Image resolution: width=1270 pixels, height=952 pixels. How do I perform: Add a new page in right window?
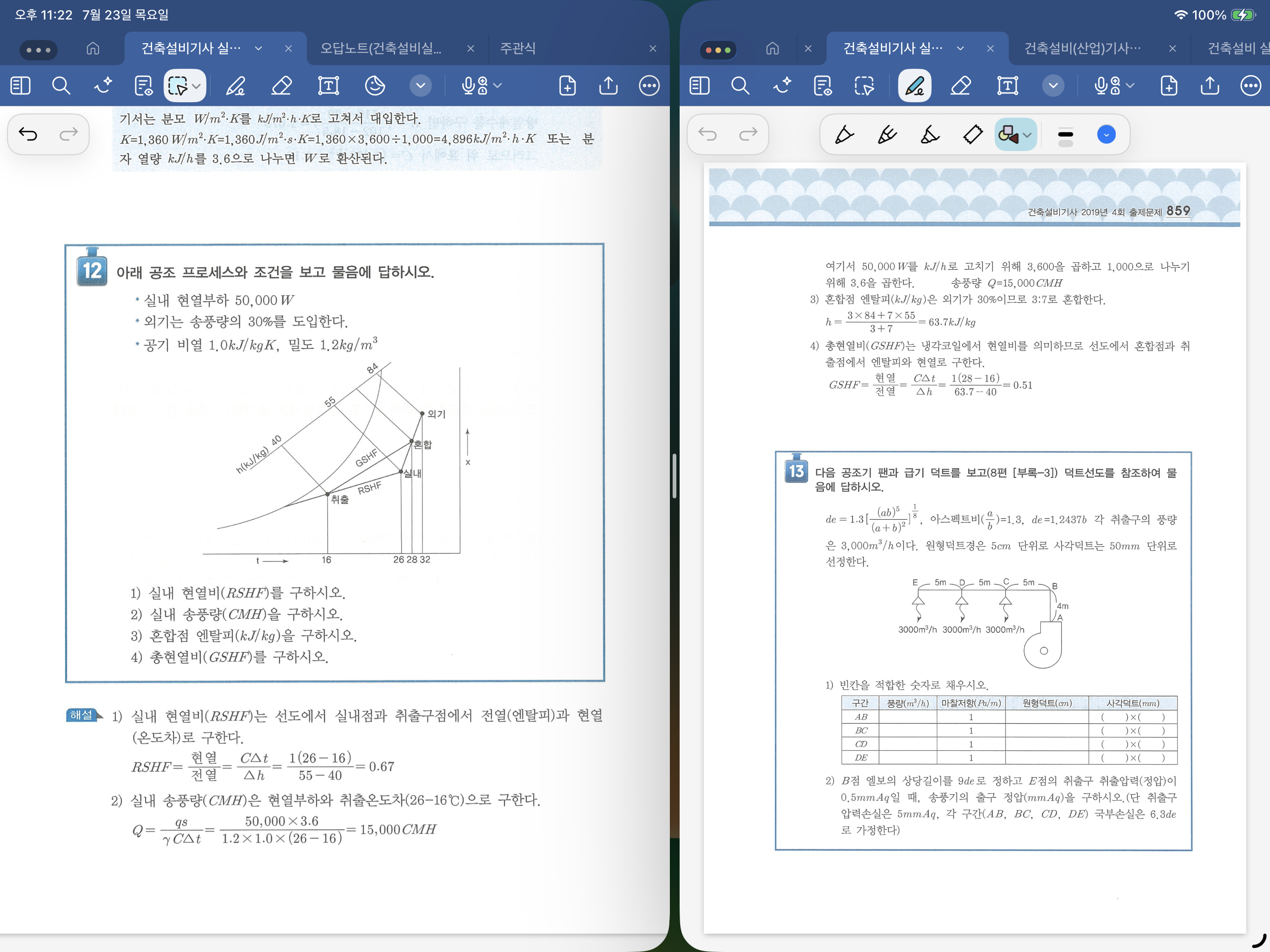pos(1169,86)
